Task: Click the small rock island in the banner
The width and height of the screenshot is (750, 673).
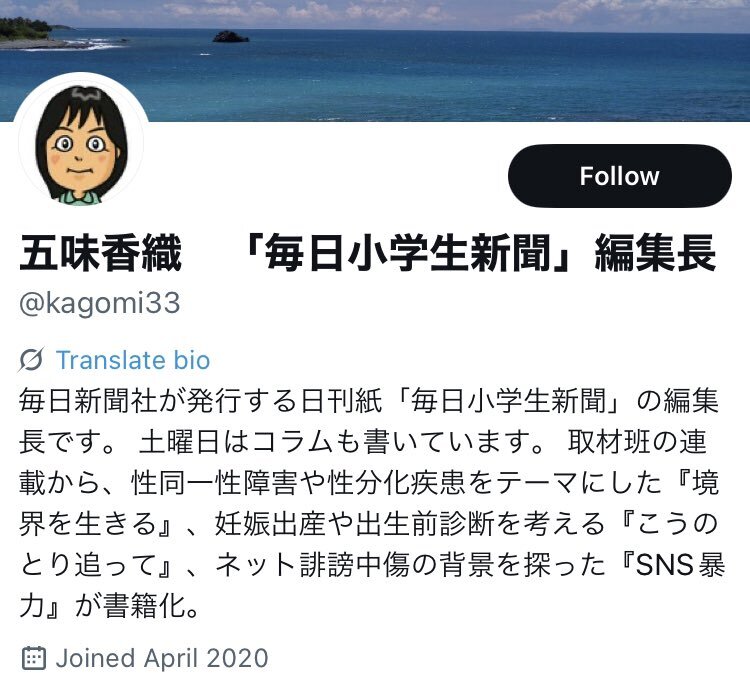Action: point(231,37)
